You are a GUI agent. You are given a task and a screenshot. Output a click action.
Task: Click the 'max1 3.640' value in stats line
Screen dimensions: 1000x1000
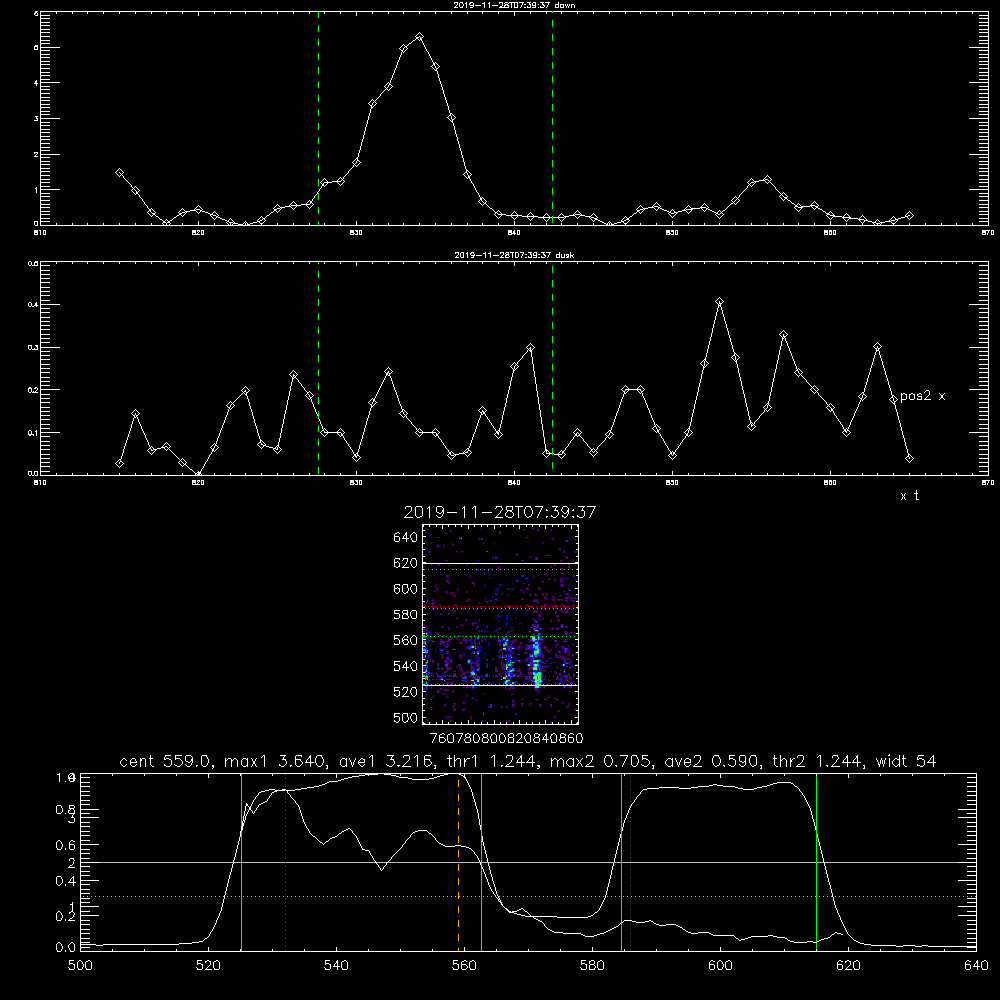click(274, 761)
